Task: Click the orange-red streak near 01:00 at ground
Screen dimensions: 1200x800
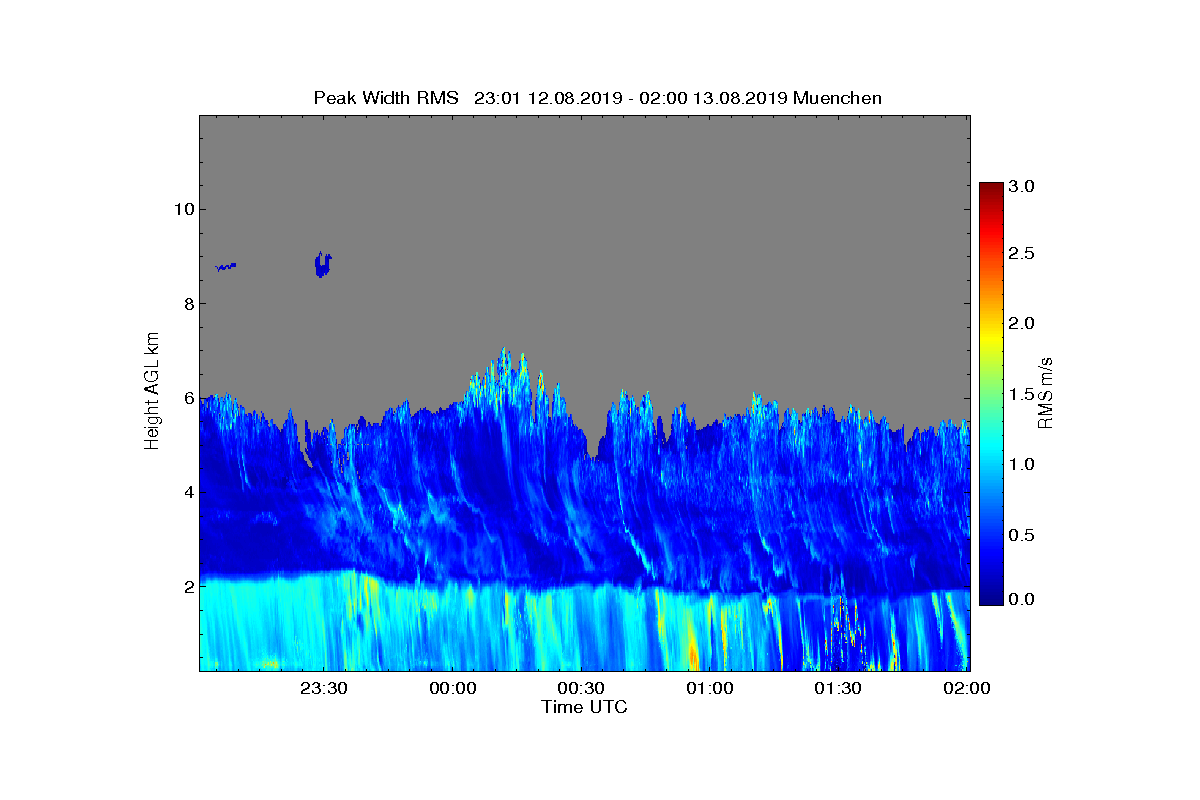Action: tap(693, 650)
